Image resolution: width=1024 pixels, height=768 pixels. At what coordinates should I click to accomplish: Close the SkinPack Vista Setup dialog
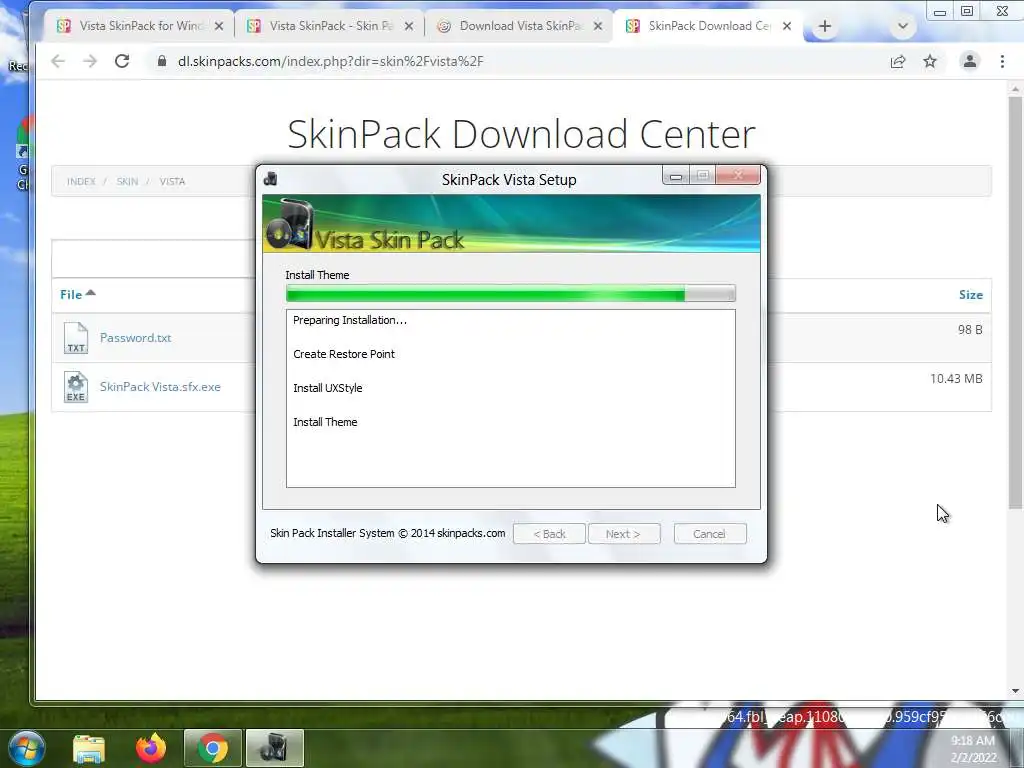738,176
